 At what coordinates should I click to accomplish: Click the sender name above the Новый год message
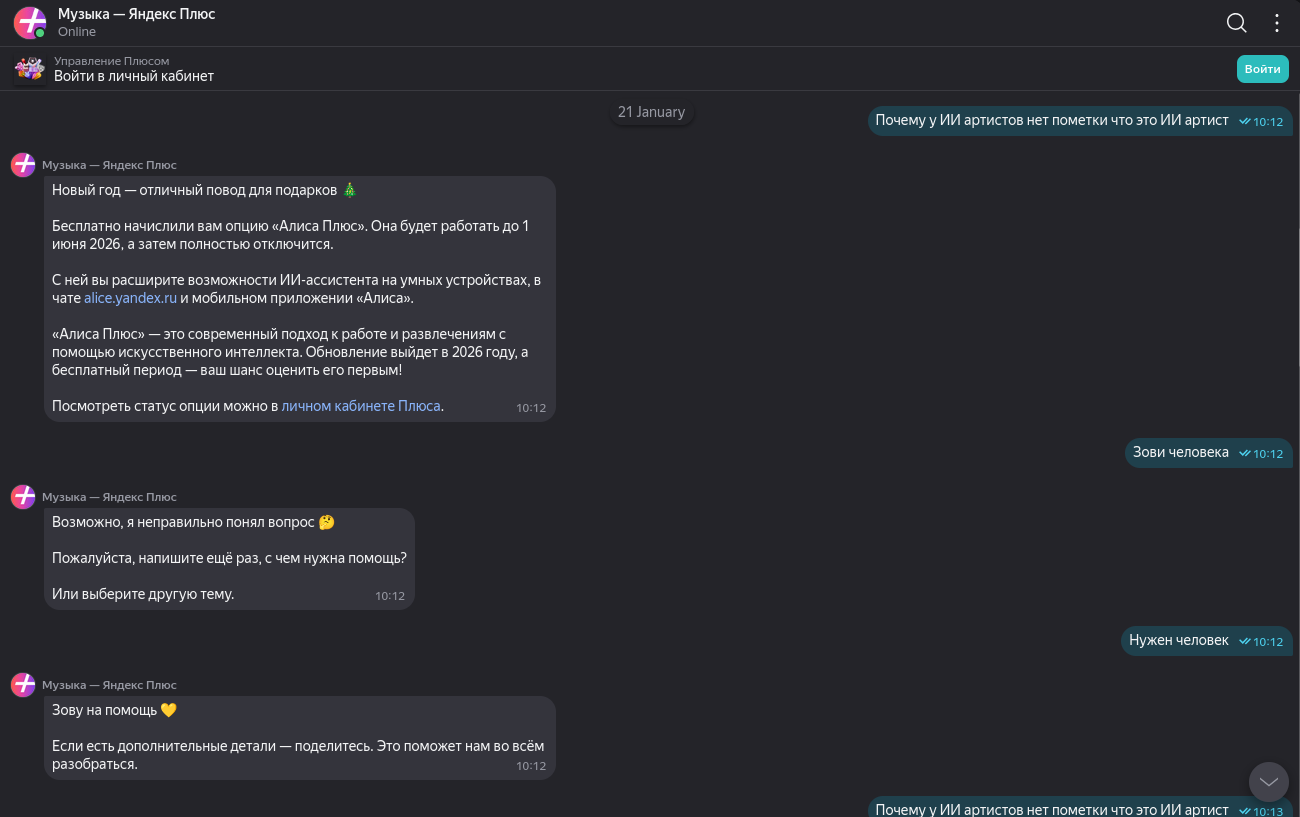coord(109,165)
